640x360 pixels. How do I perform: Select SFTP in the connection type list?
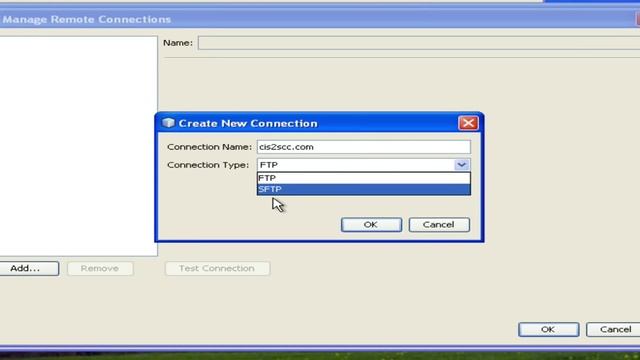(x=364, y=189)
